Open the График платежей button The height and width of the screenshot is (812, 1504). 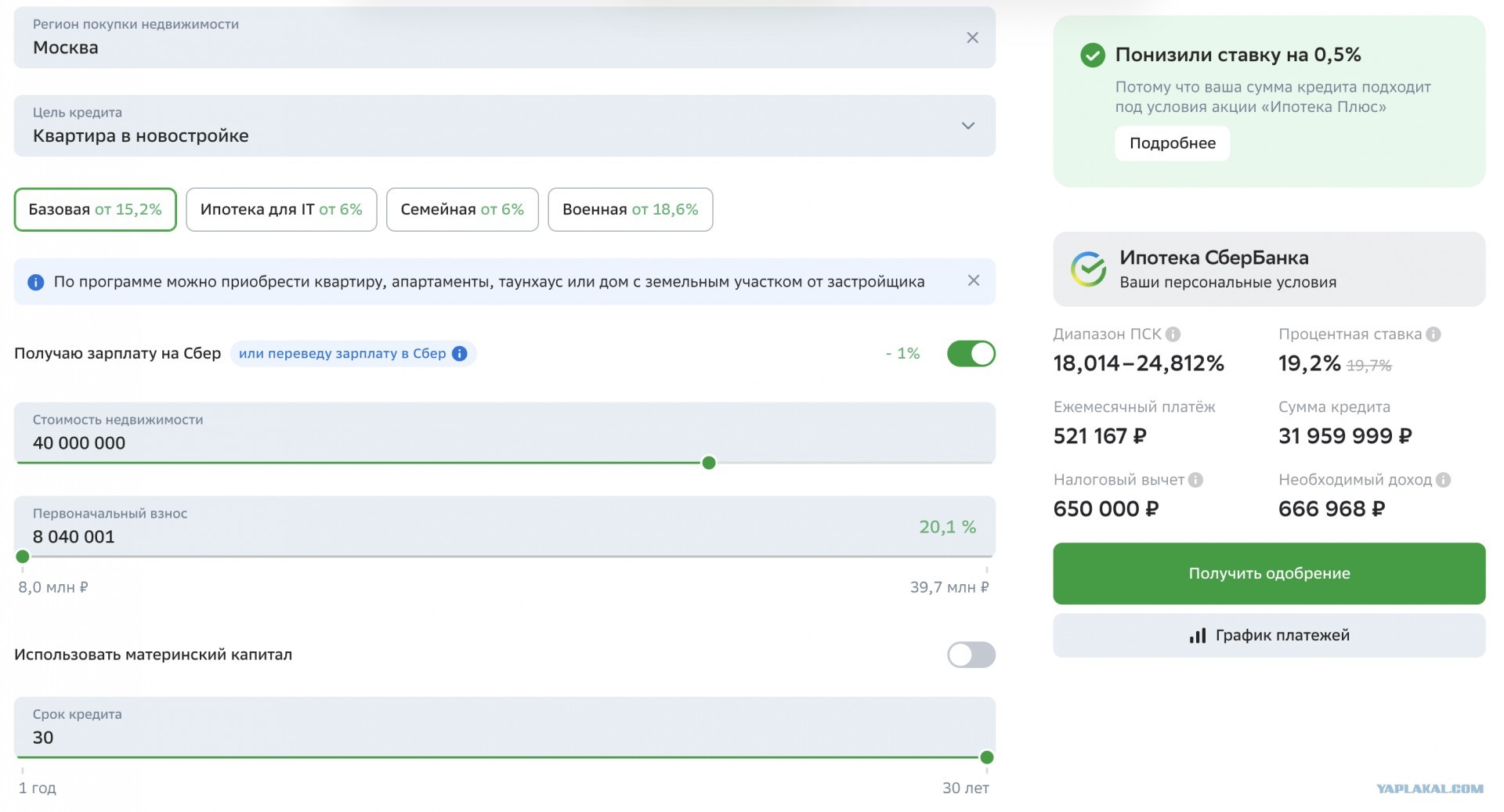point(1269,635)
